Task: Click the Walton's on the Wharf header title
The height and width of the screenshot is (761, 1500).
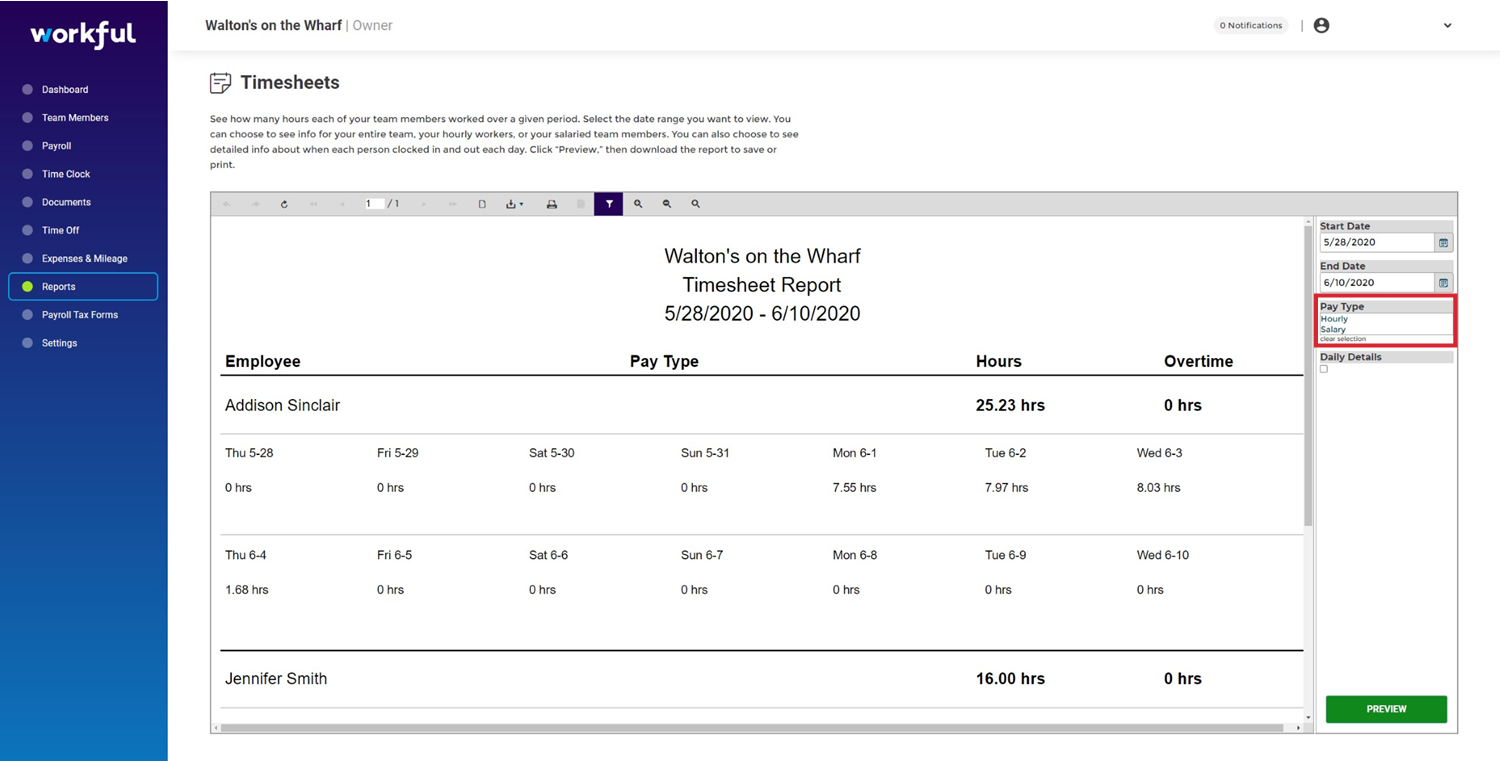Action: (273, 25)
